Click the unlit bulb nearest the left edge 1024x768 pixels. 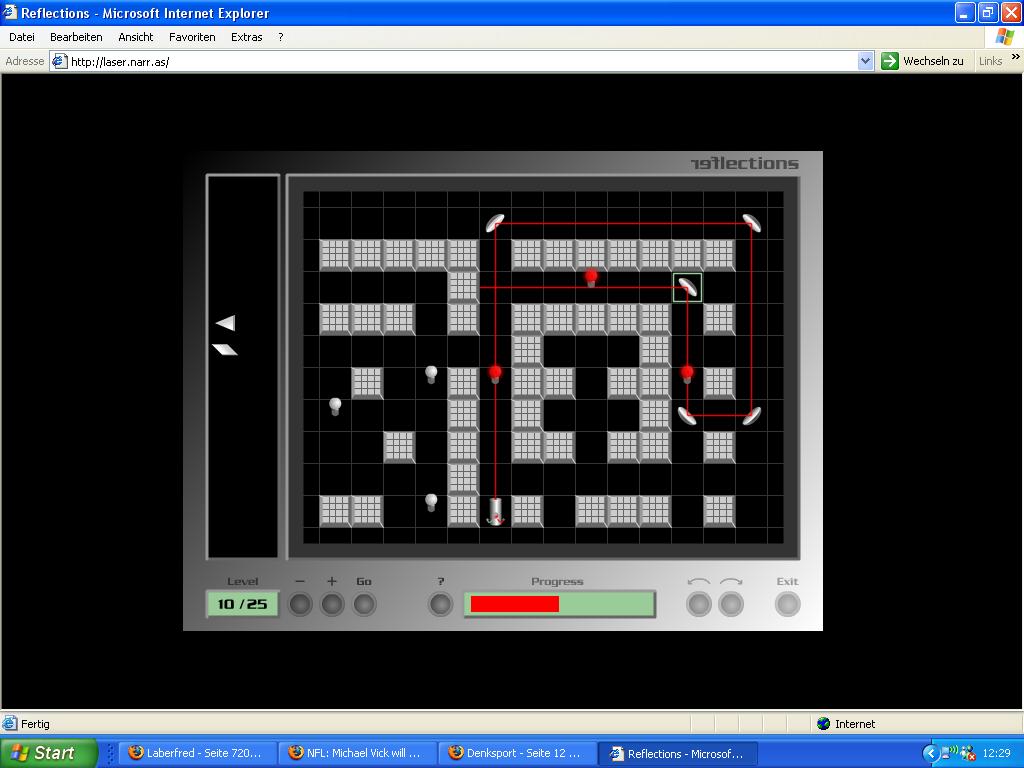(335, 406)
